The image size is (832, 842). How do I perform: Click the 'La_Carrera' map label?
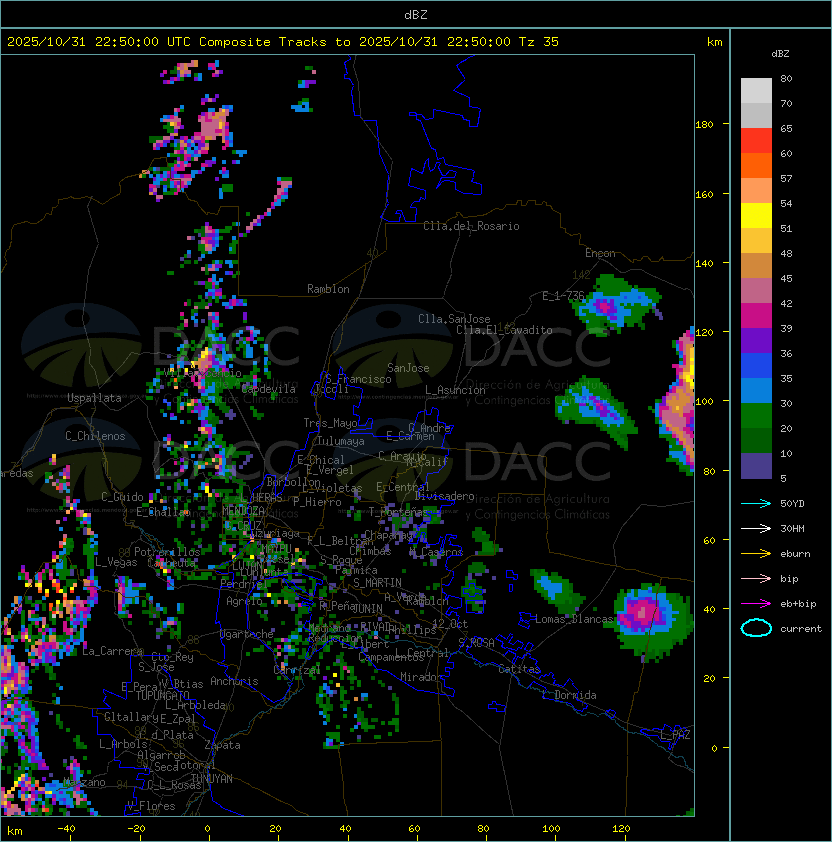pyautogui.click(x=112, y=651)
